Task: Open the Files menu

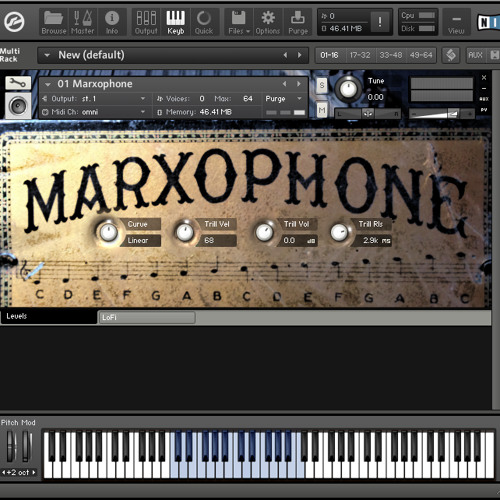Action: pyautogui.click(x=239, y=22)
